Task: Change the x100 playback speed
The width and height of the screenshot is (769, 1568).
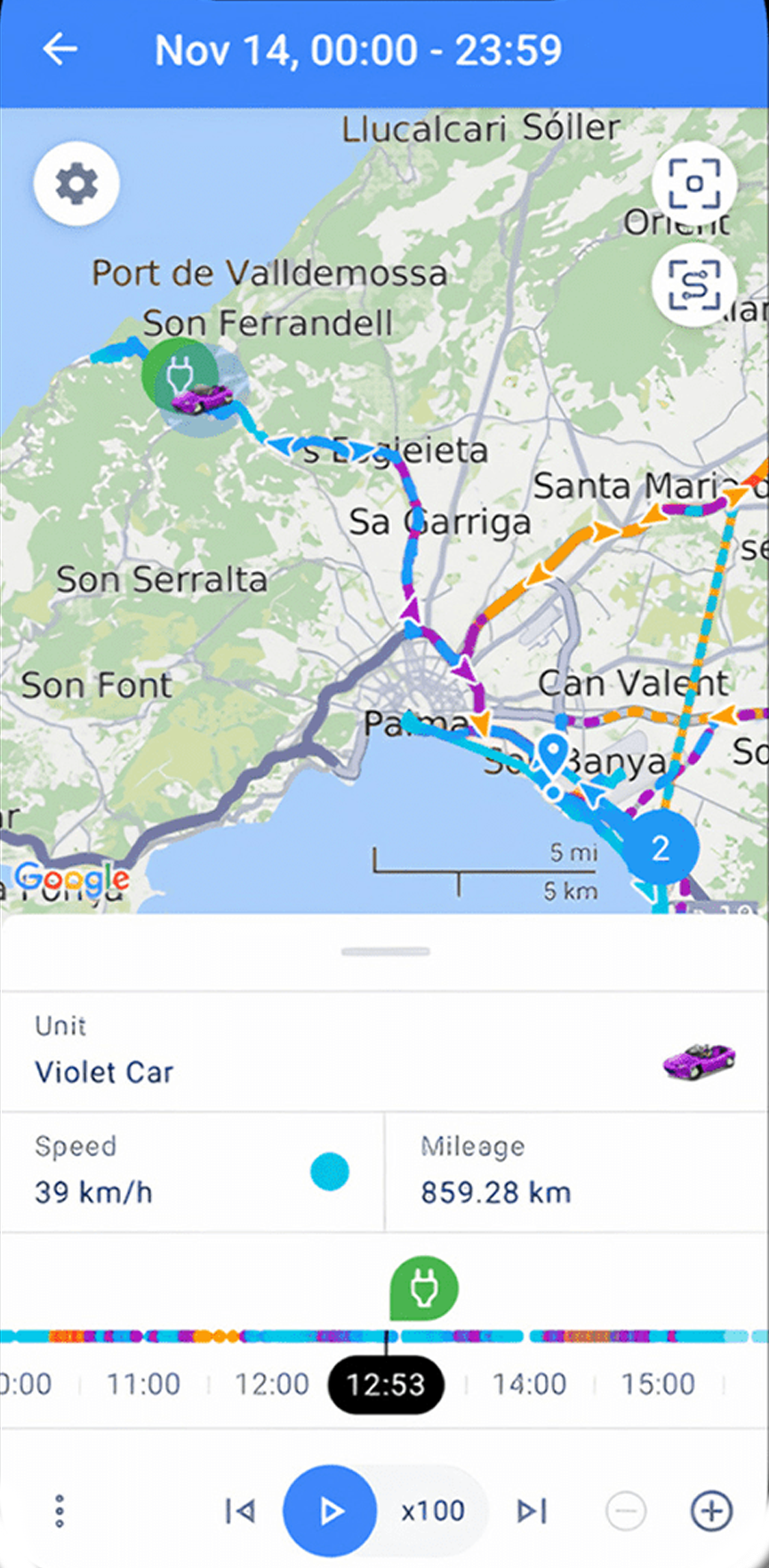Action: coord(433,1510)
